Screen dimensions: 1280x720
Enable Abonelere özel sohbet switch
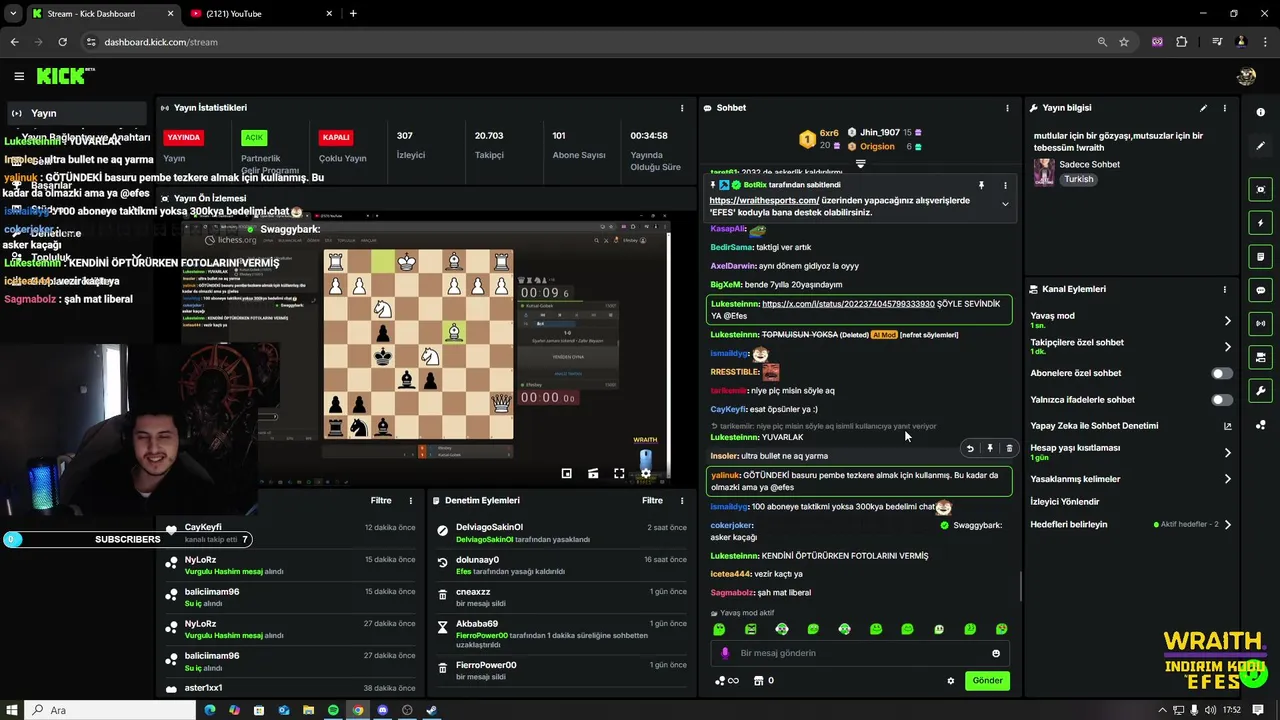click(1222, 373)
